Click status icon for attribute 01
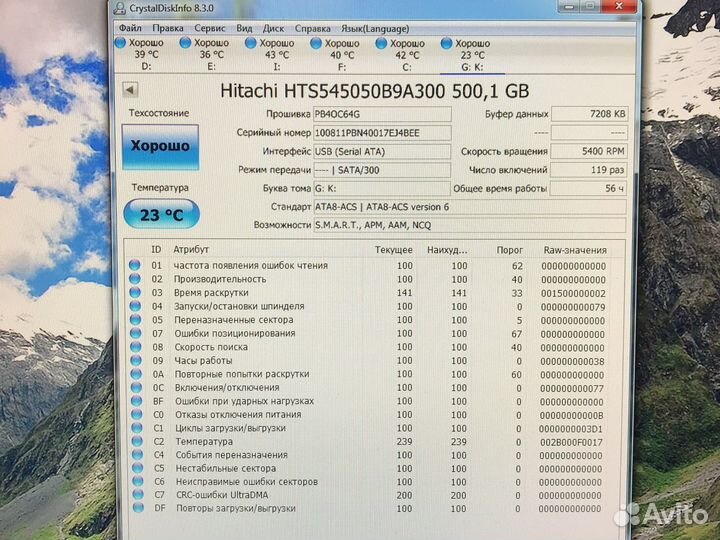Screen dimensions: 720x540 coord(135,265)
